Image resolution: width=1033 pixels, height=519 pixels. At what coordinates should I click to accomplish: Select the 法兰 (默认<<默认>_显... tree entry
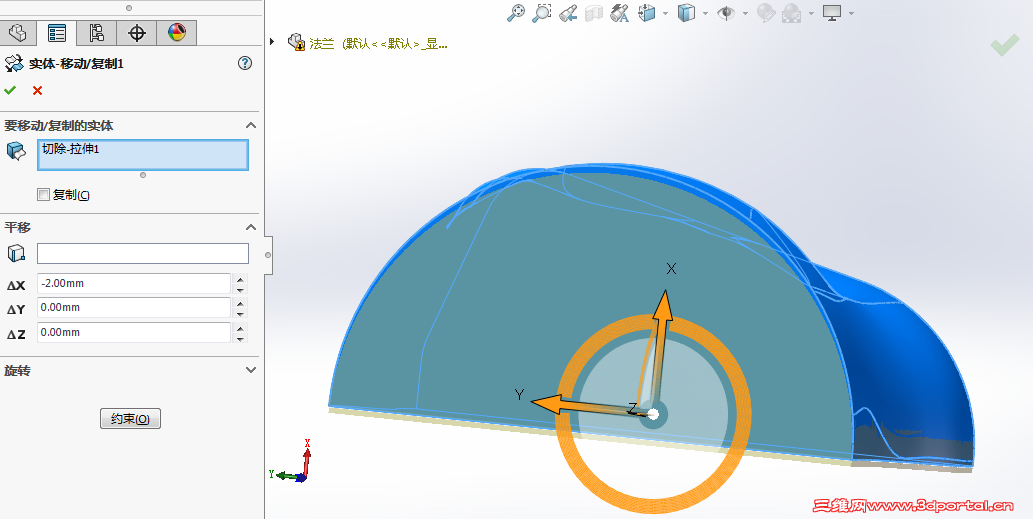tap(378, 44)
